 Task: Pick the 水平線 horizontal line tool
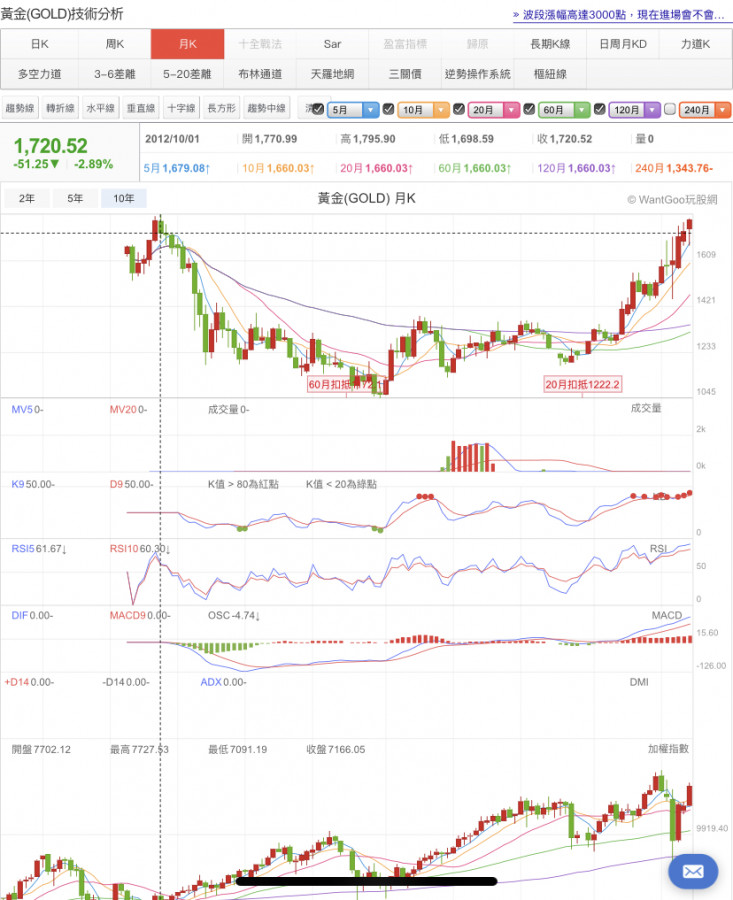(x=100, y=108)
